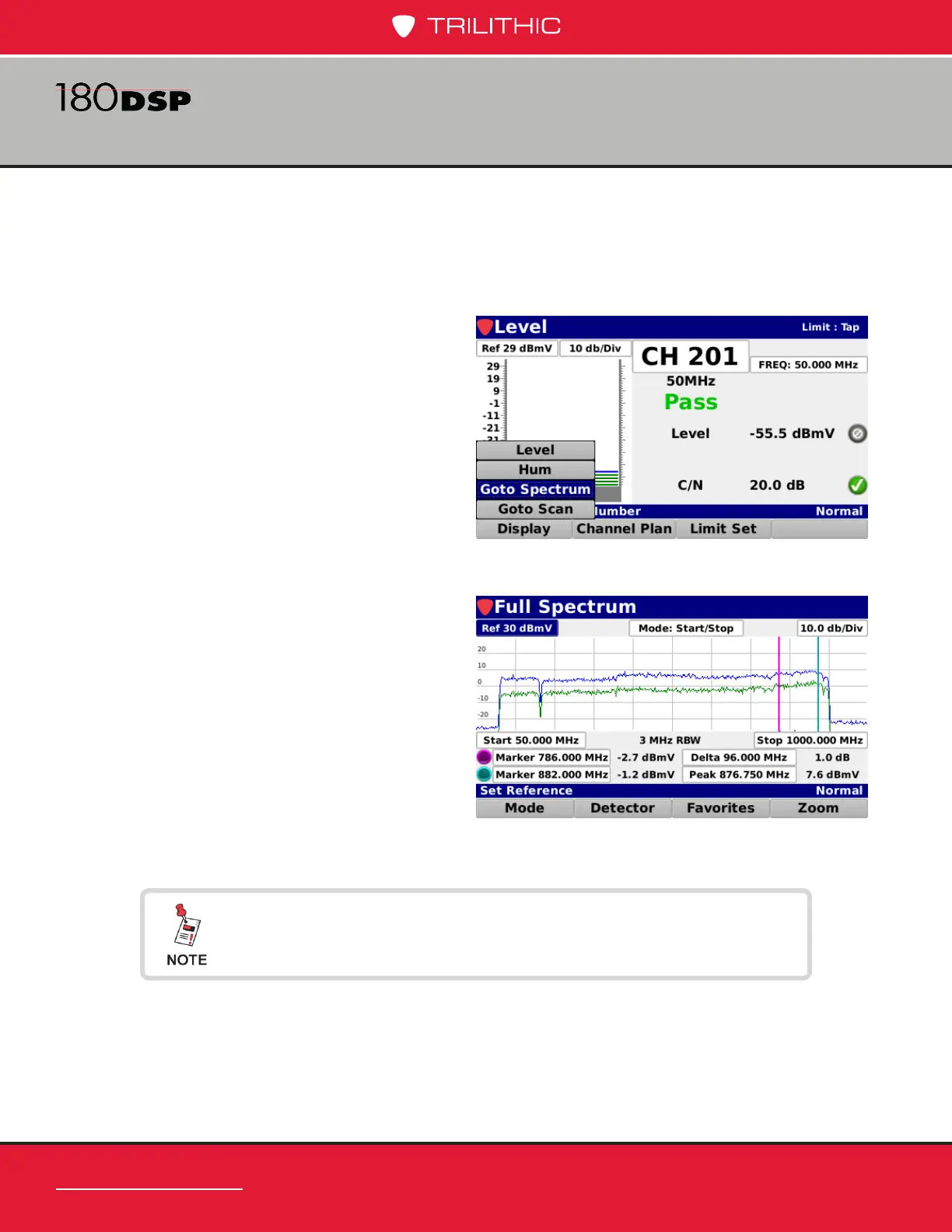
Task: Click the Detector softkey
Action: pos(622,808)
